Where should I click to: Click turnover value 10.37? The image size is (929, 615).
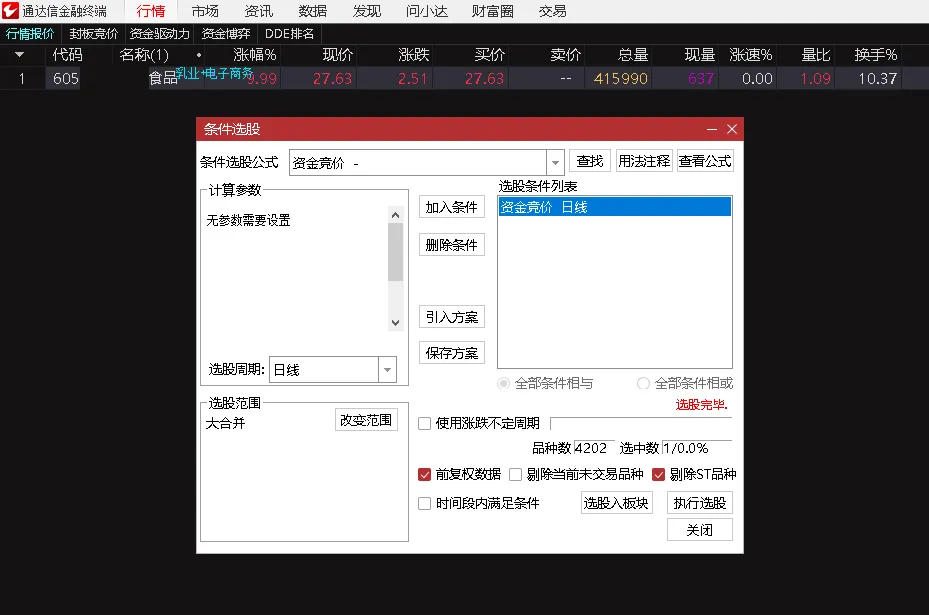pyautogui.click(x=877, y=78)
